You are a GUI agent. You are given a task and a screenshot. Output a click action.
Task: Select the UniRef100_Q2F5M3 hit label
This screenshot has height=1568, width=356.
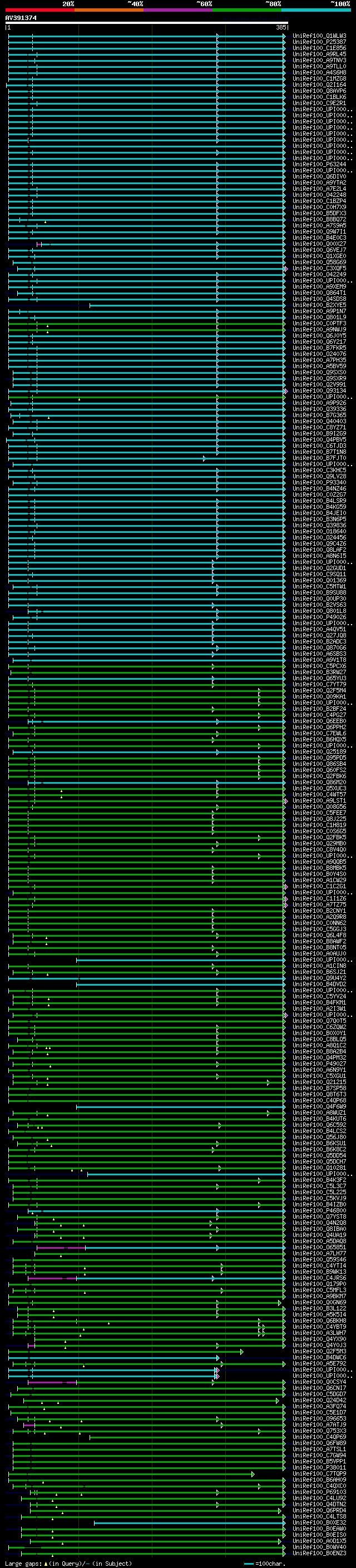click(x=319, y=1351)
